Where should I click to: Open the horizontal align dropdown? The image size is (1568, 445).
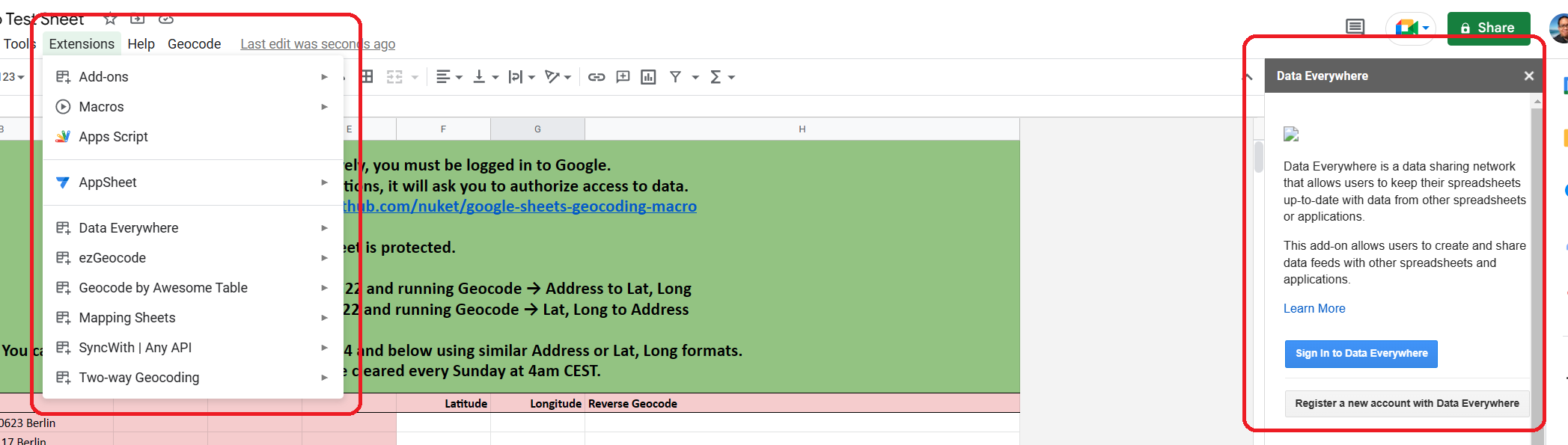449,76
